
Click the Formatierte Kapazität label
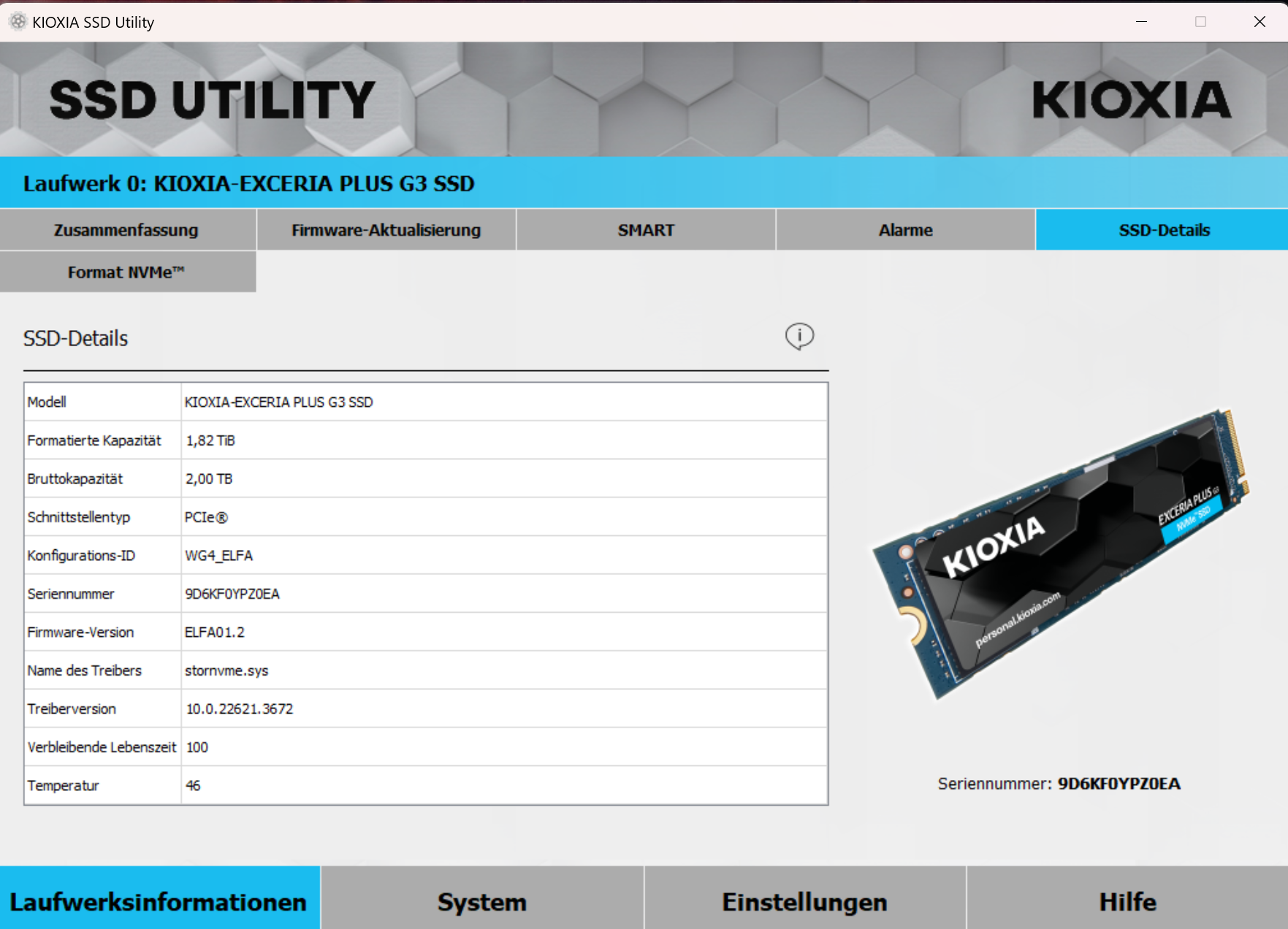point(94,440)
